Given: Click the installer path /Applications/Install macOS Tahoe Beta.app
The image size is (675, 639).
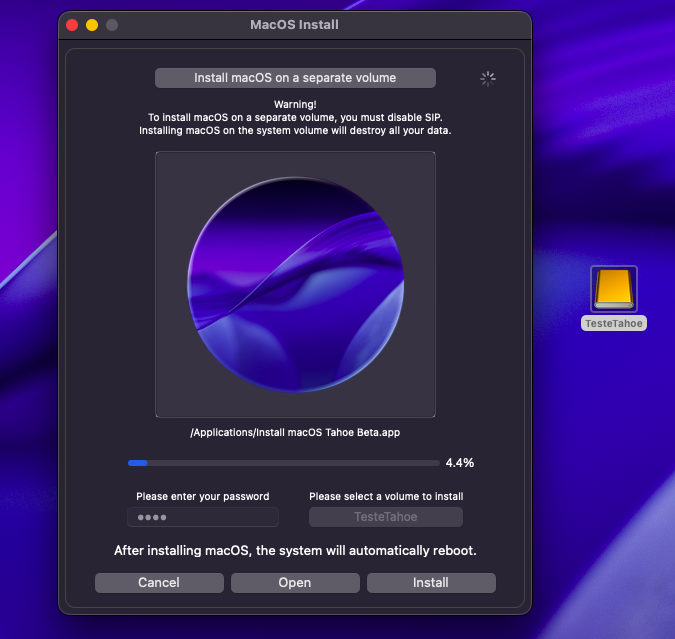Looking at the screenshot, I should [295, 432].
